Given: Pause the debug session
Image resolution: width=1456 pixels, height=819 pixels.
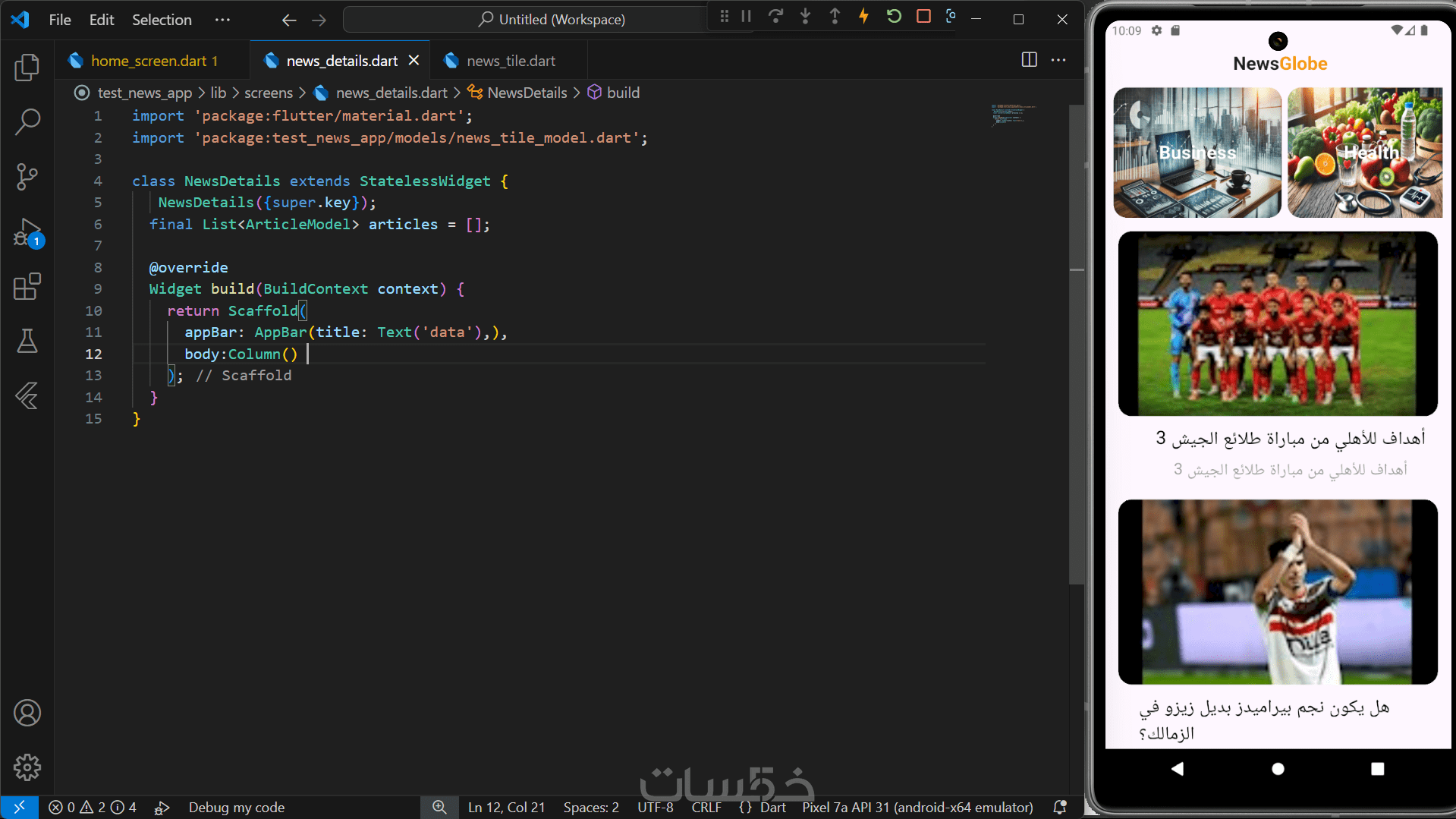Looking at the screenshot, I should tap(747, 16).
